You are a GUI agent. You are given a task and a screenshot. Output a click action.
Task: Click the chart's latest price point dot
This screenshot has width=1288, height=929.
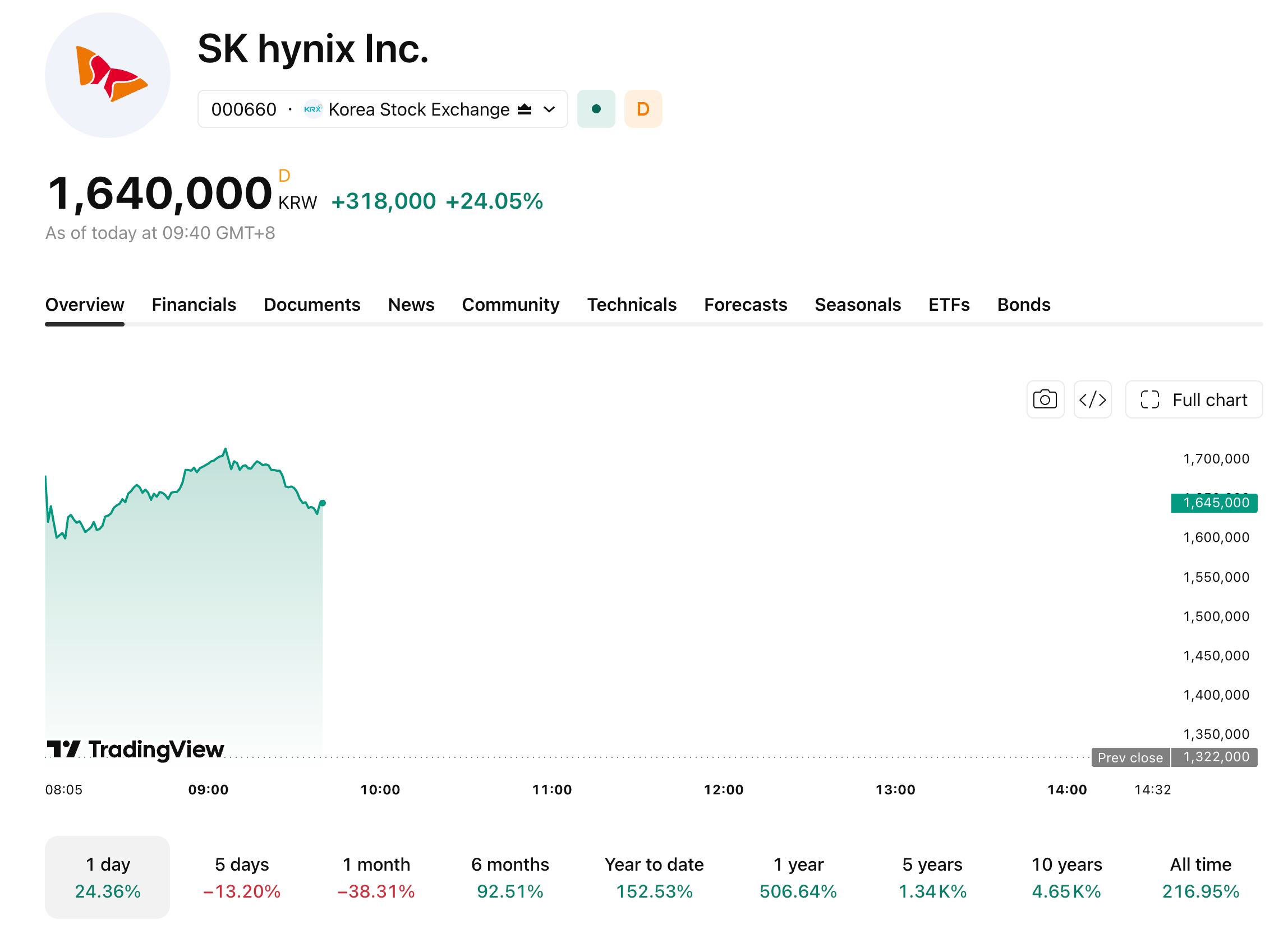(x=323, y=503)
